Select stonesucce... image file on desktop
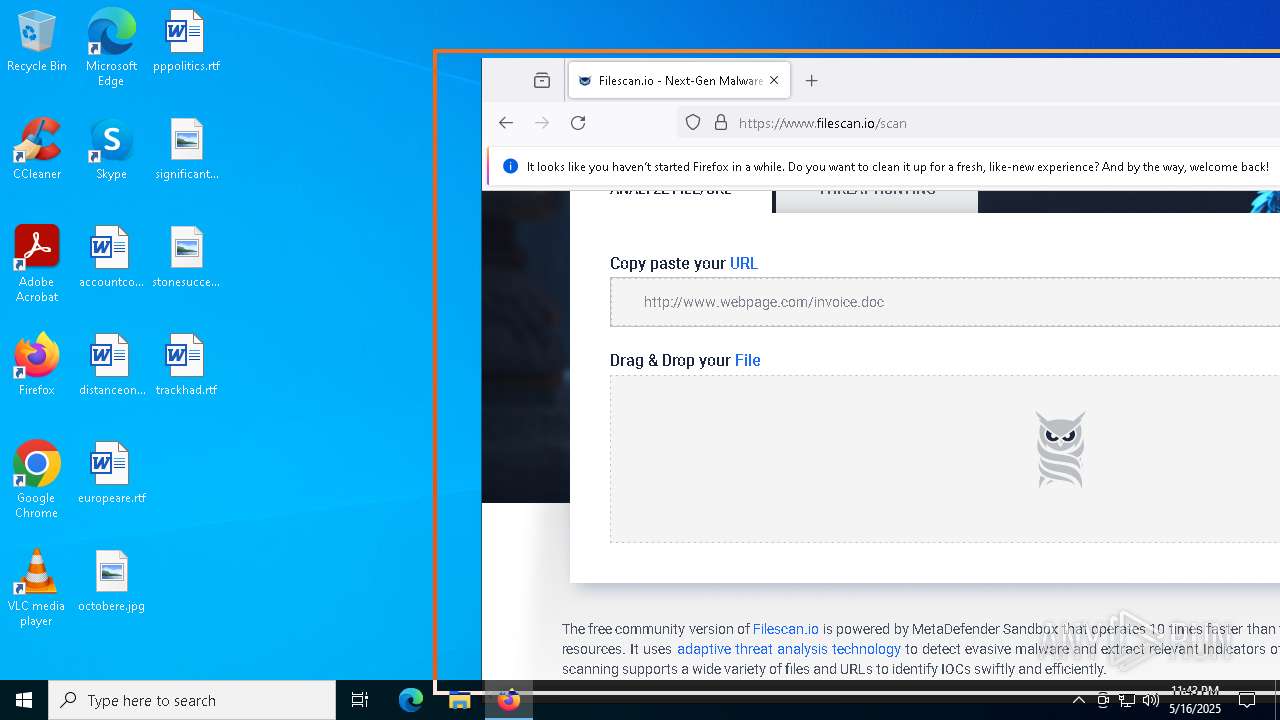Screen dimensions: 1280x720 [x=186, y=258]
